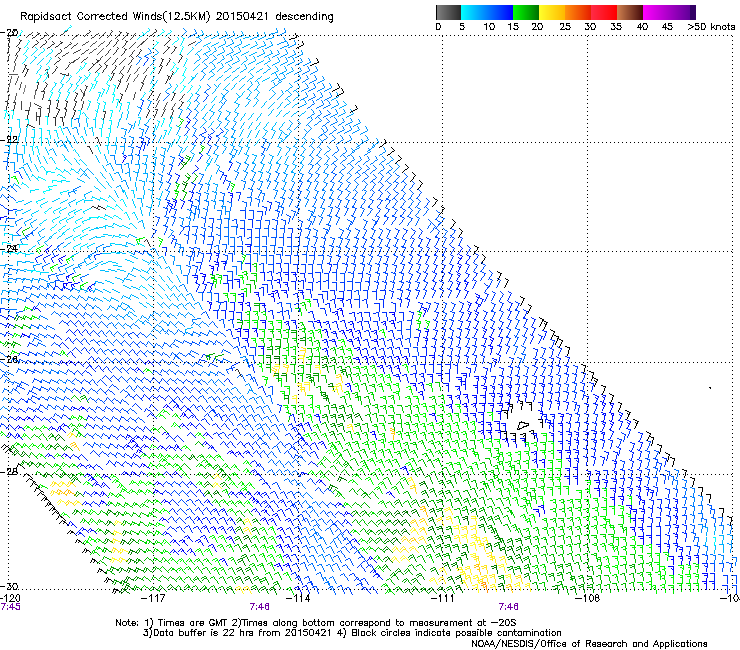The width and height of the screenshot is (740, 650).
Task: Click the gray 0–5 knots legend swatch
Action: [448, 12]
